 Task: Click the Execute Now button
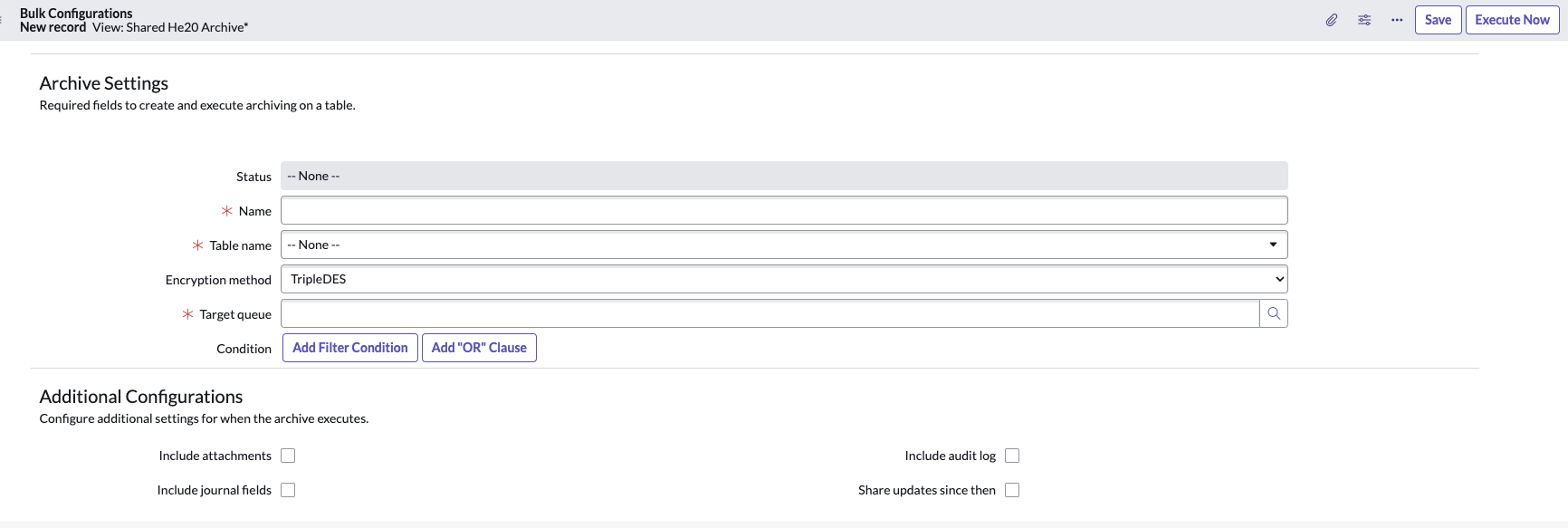coord(1512,20)
